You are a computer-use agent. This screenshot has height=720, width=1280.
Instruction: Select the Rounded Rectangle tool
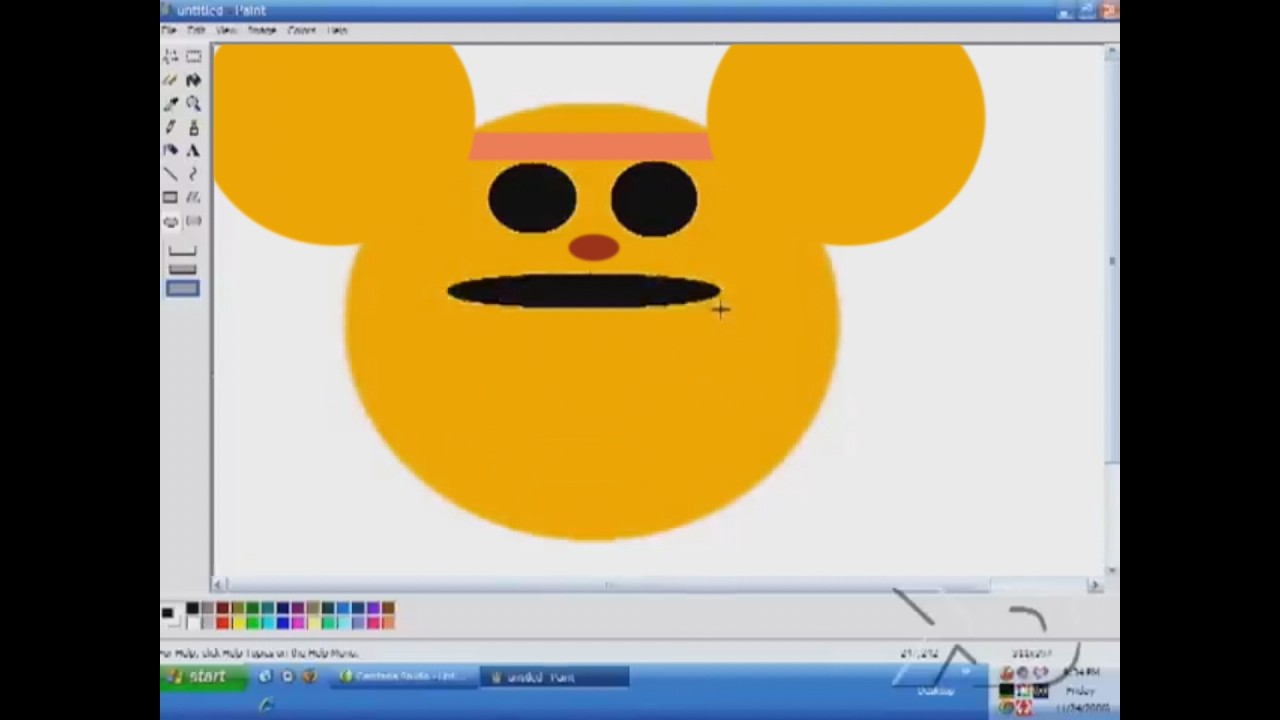pyautogui.click(x=193, y=221)
